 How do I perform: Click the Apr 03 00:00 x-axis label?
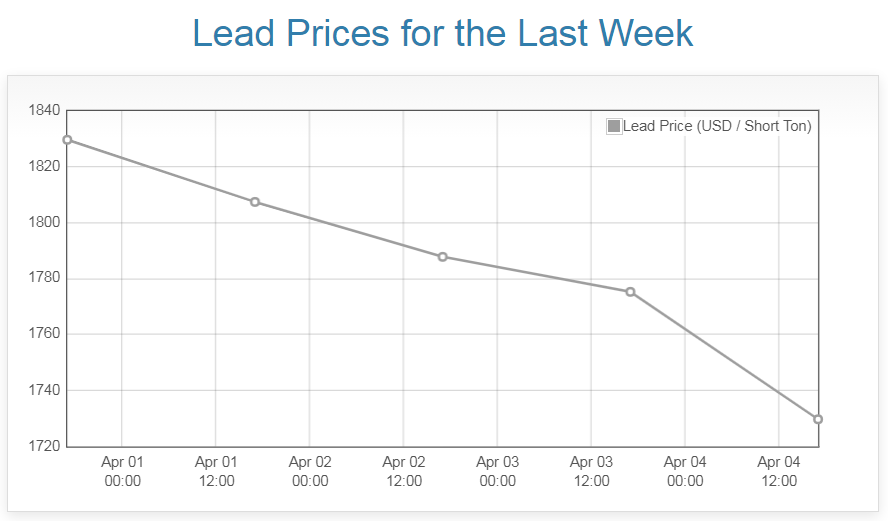coord(497,471)
